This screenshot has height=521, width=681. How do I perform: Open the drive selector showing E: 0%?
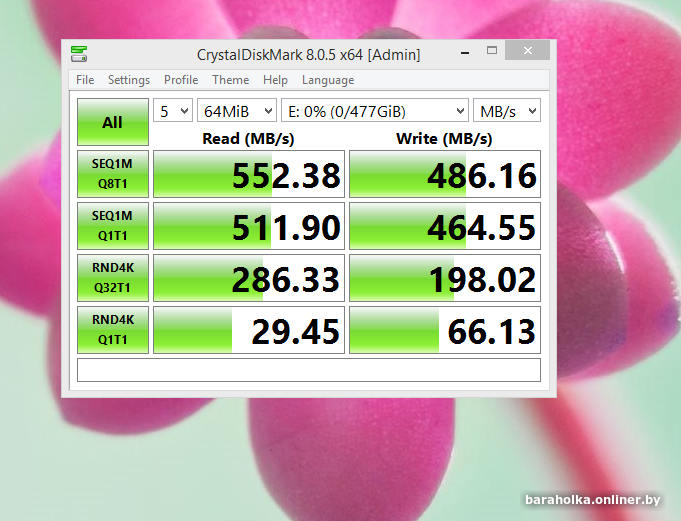[375, 111]
